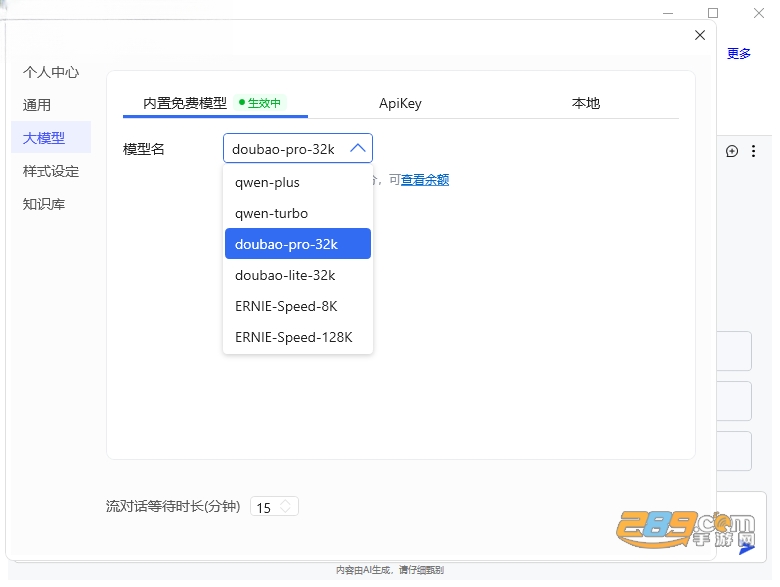
Task: Click the wait-time stepper arrows
Action: coord(286,506)
